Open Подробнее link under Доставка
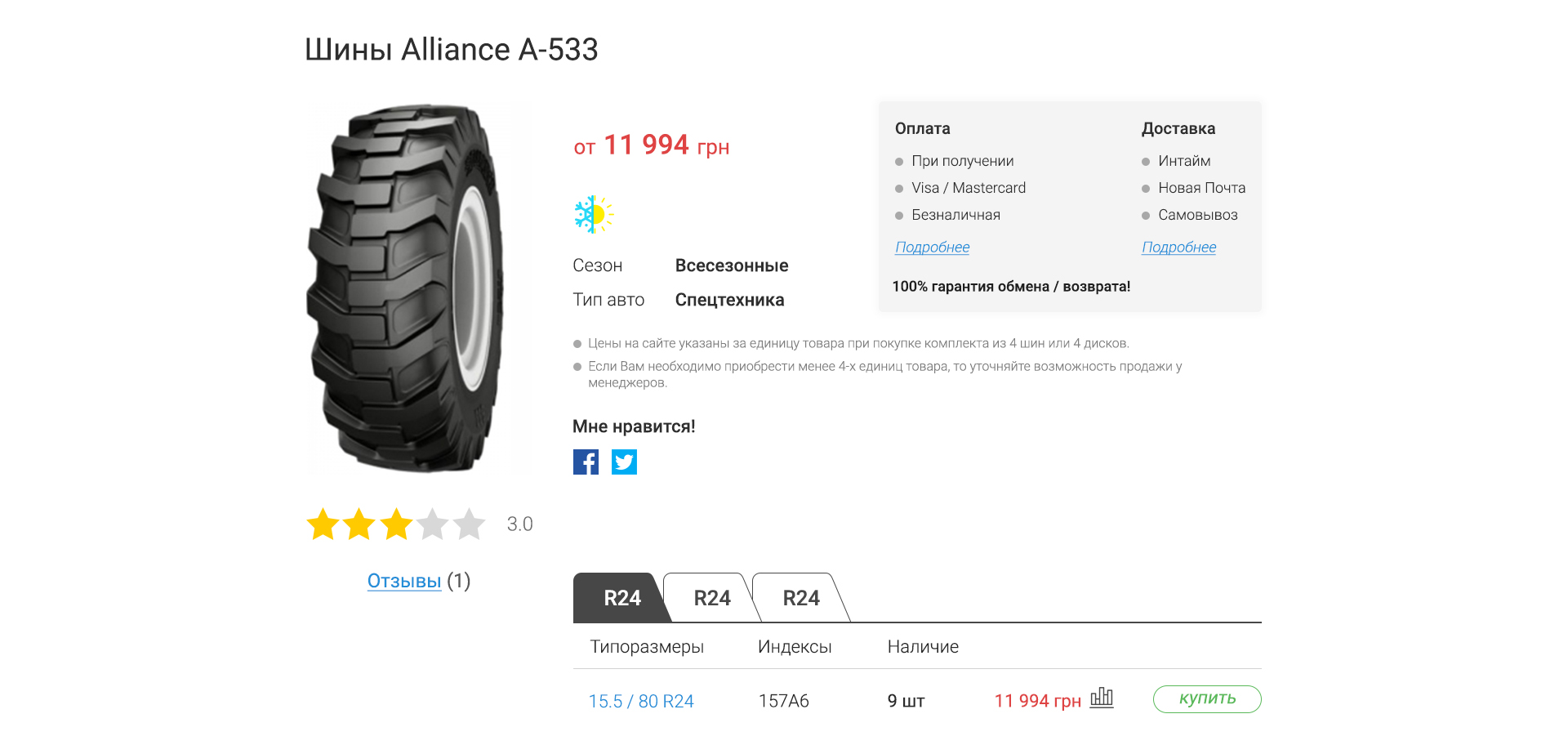The width and height of the screenshot is (1568, 754). click(1178, 248)
